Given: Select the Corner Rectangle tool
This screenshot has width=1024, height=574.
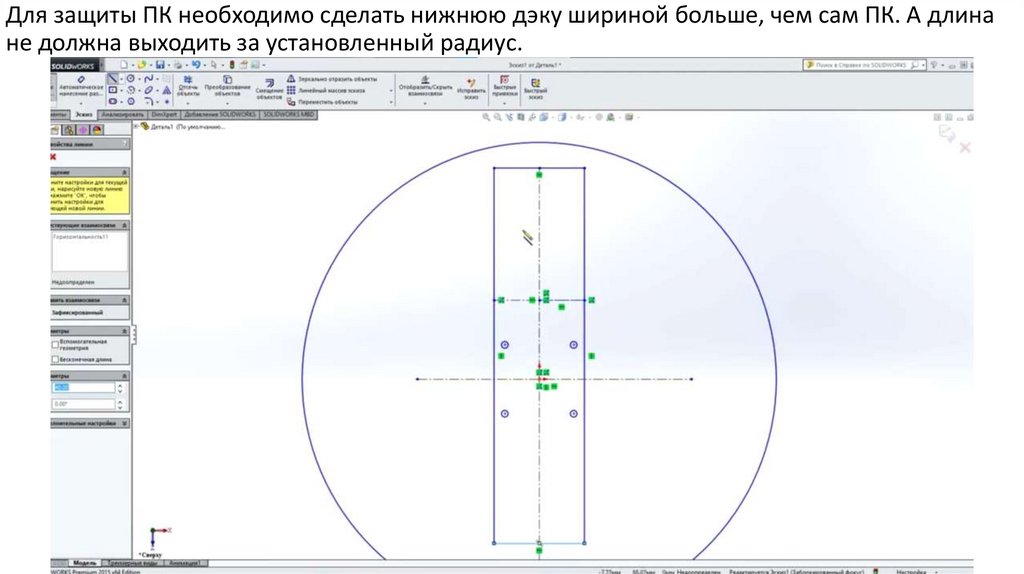Looking at the screenshot, I should tap(112, 90).
